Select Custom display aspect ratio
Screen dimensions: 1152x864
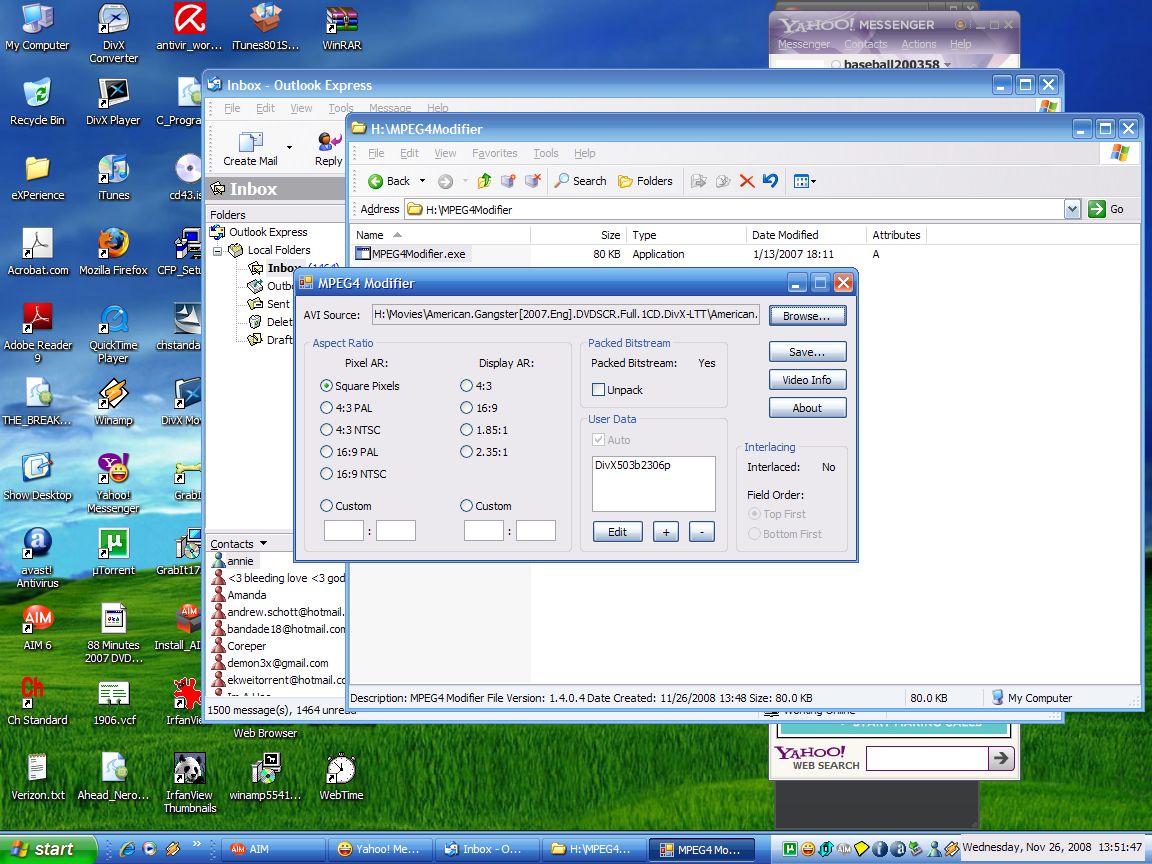[486, 505]
